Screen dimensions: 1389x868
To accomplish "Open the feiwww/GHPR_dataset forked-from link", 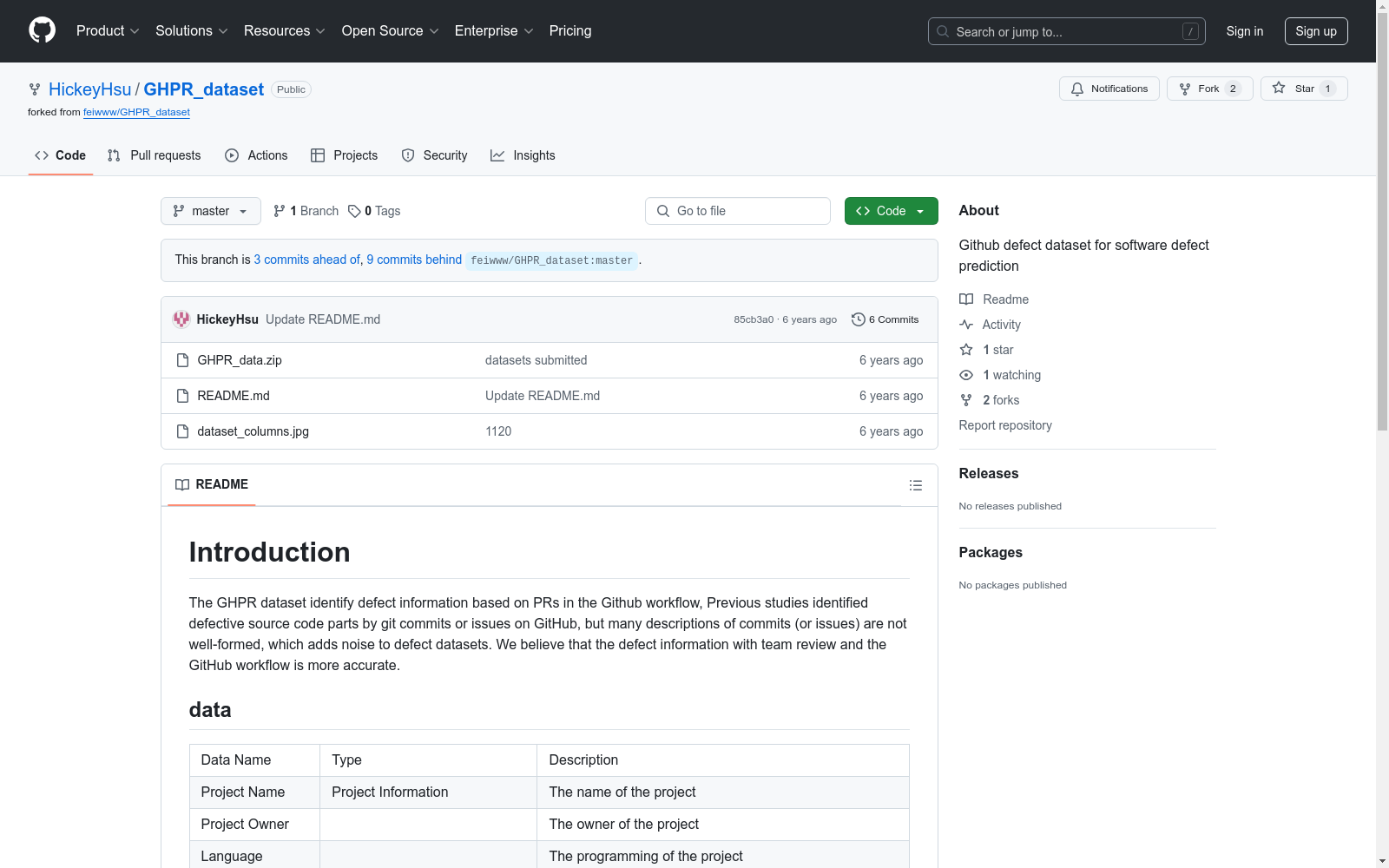I will pyautogui.click(x=136, y=112).
